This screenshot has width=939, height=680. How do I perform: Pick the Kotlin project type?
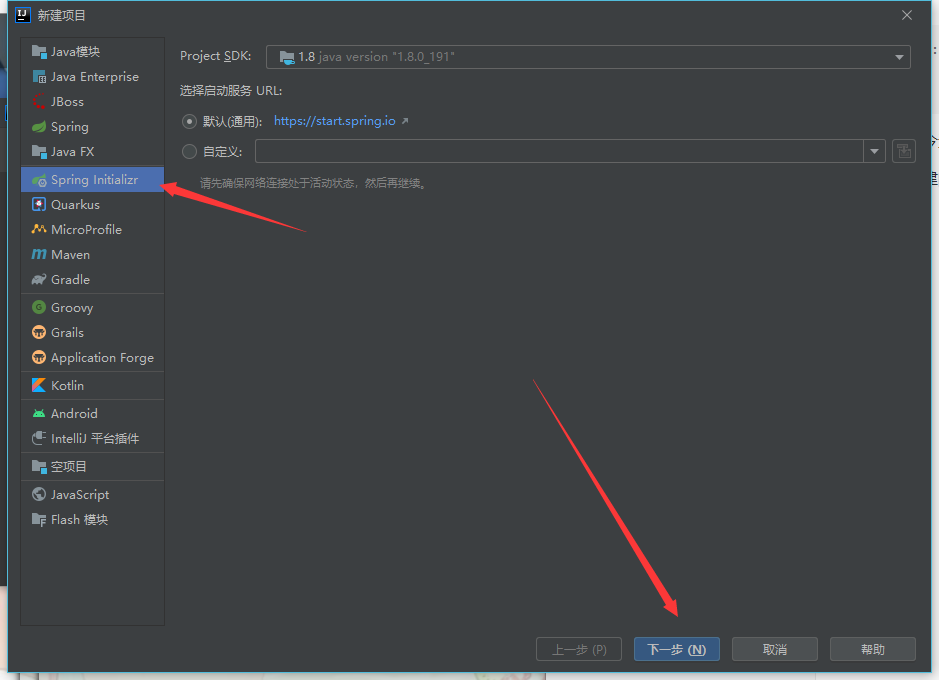(92, 385)
